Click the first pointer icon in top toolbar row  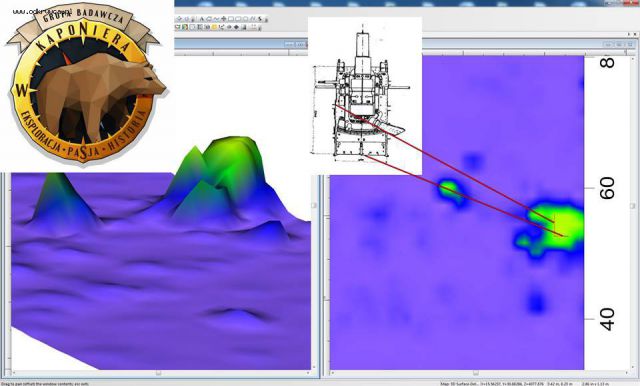(179, 19)
